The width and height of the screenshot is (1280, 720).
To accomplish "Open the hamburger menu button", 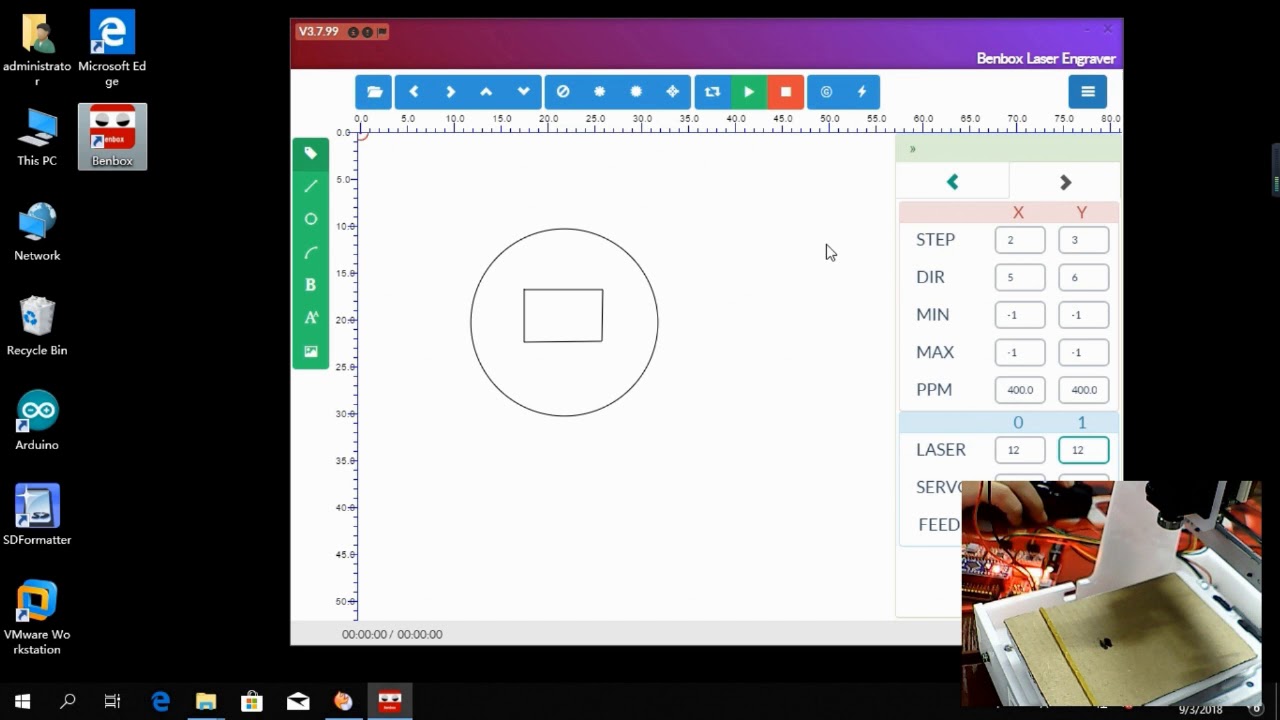I will coord(1088,92).
